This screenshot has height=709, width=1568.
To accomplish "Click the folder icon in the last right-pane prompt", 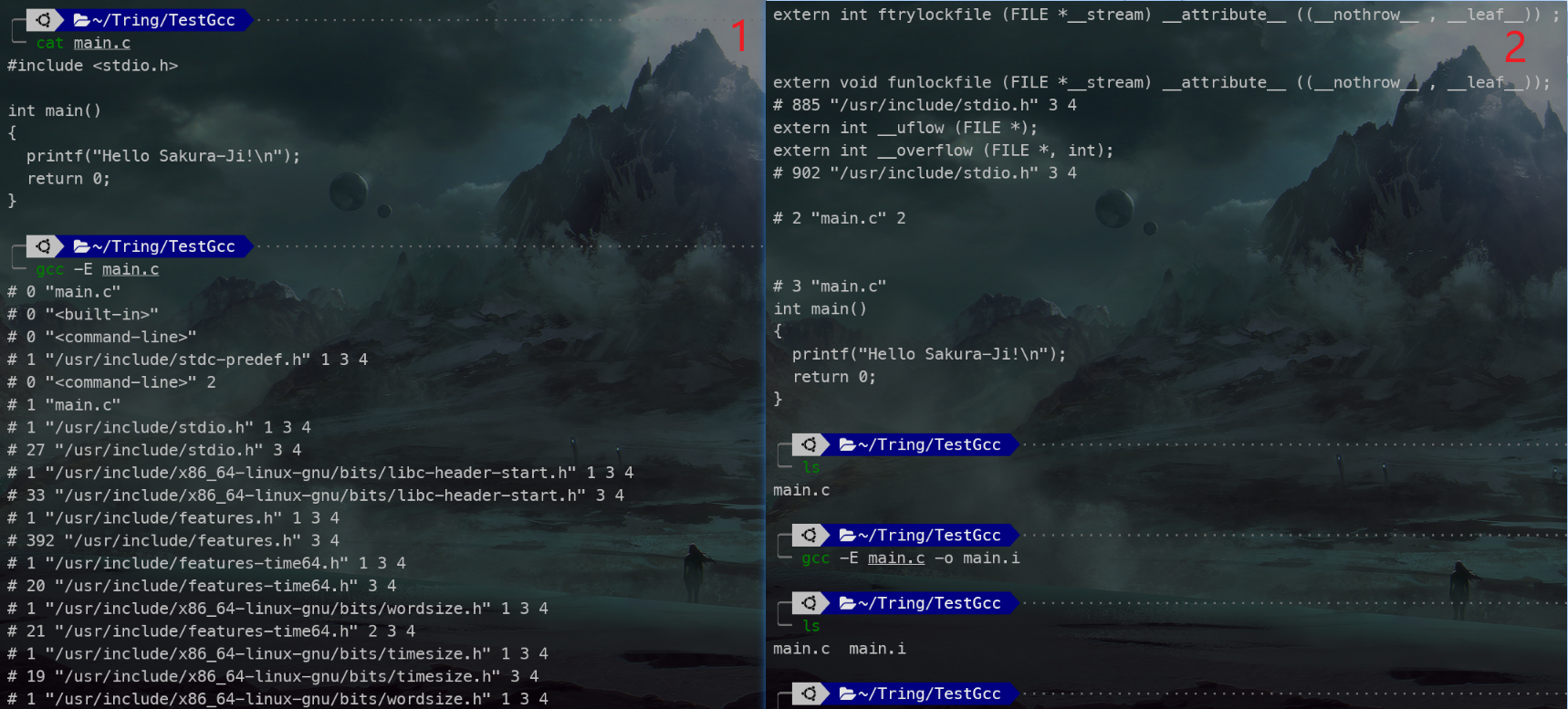I will click(x=847, y=693).
